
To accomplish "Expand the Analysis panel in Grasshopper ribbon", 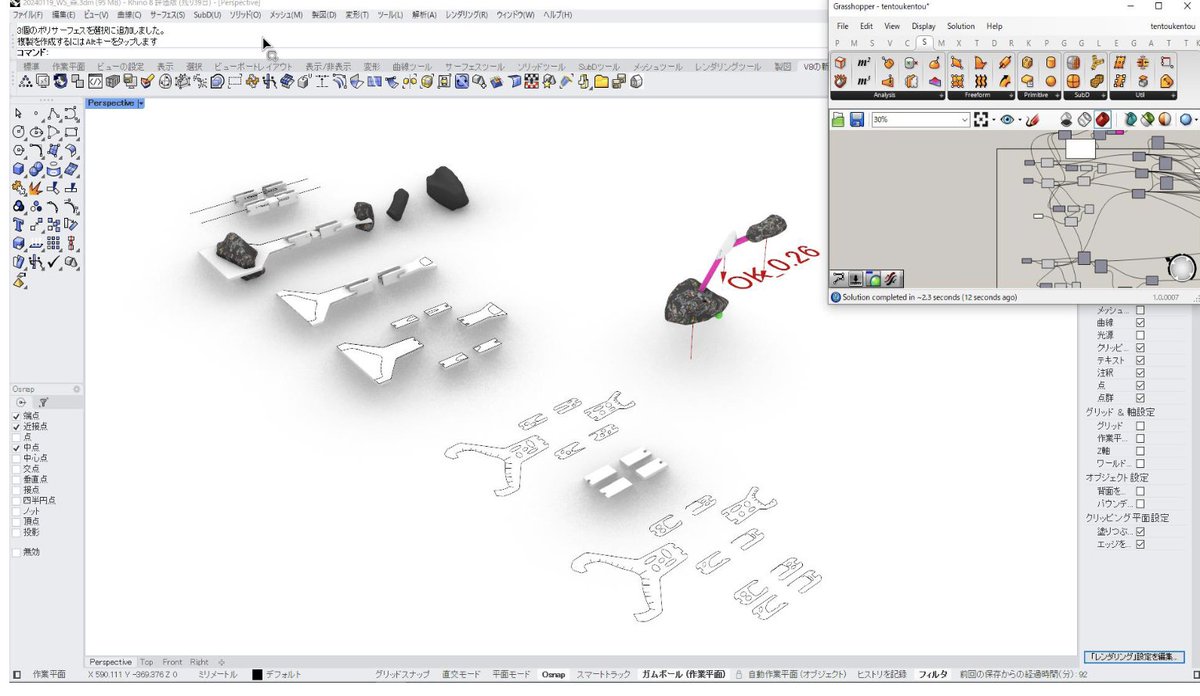I will click(x=941, y=96).
